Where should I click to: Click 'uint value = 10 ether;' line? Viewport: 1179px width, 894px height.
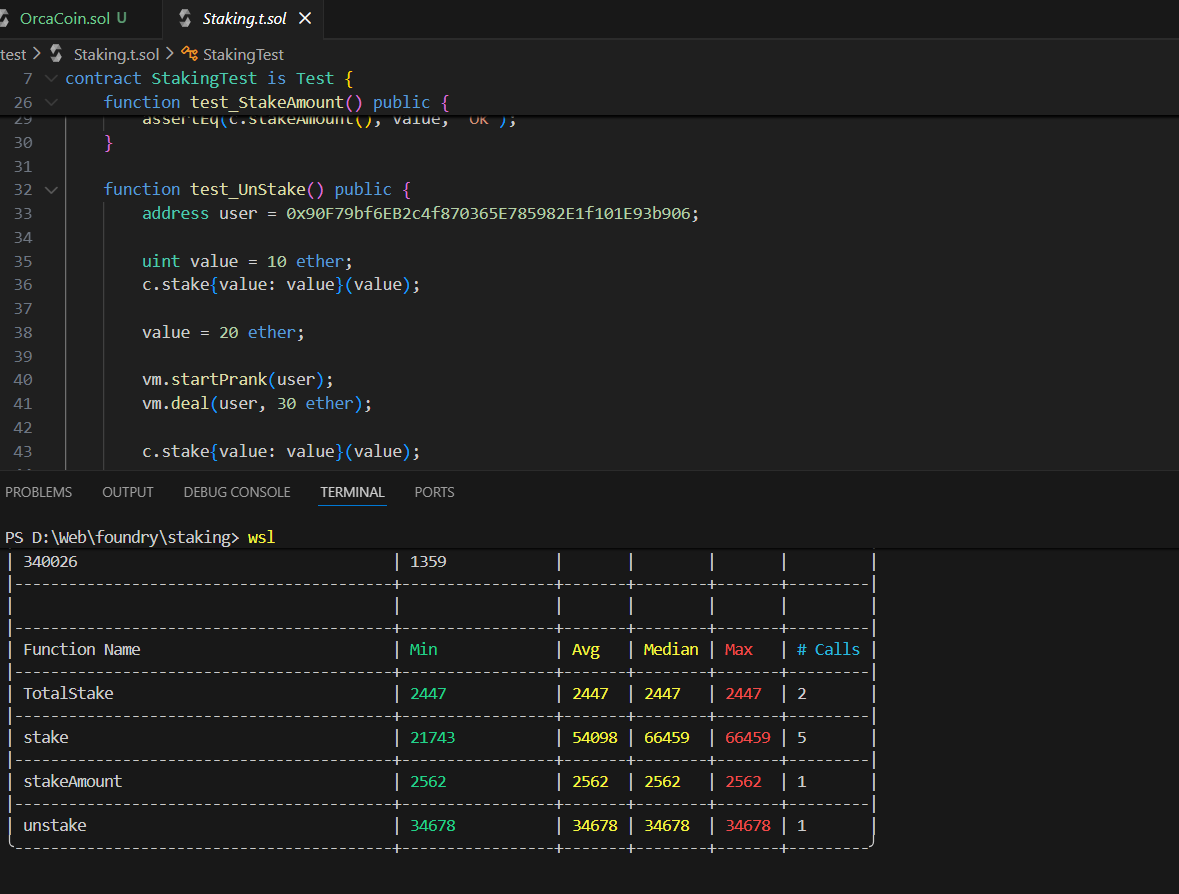pyautogui.click(x=247, y=261)
